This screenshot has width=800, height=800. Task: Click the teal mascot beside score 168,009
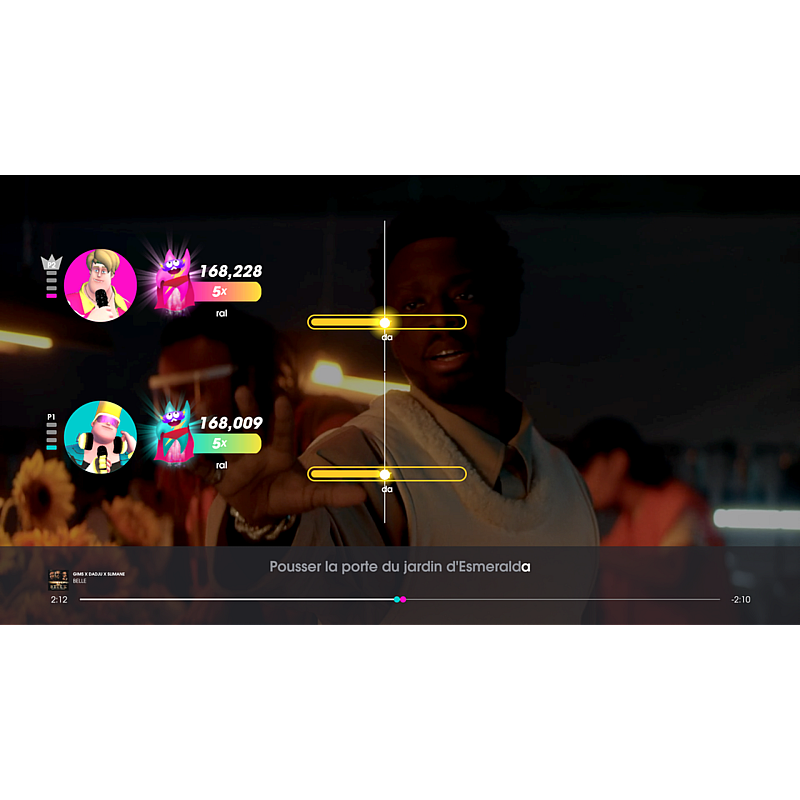pyautogui.click(x=174, y=432)
